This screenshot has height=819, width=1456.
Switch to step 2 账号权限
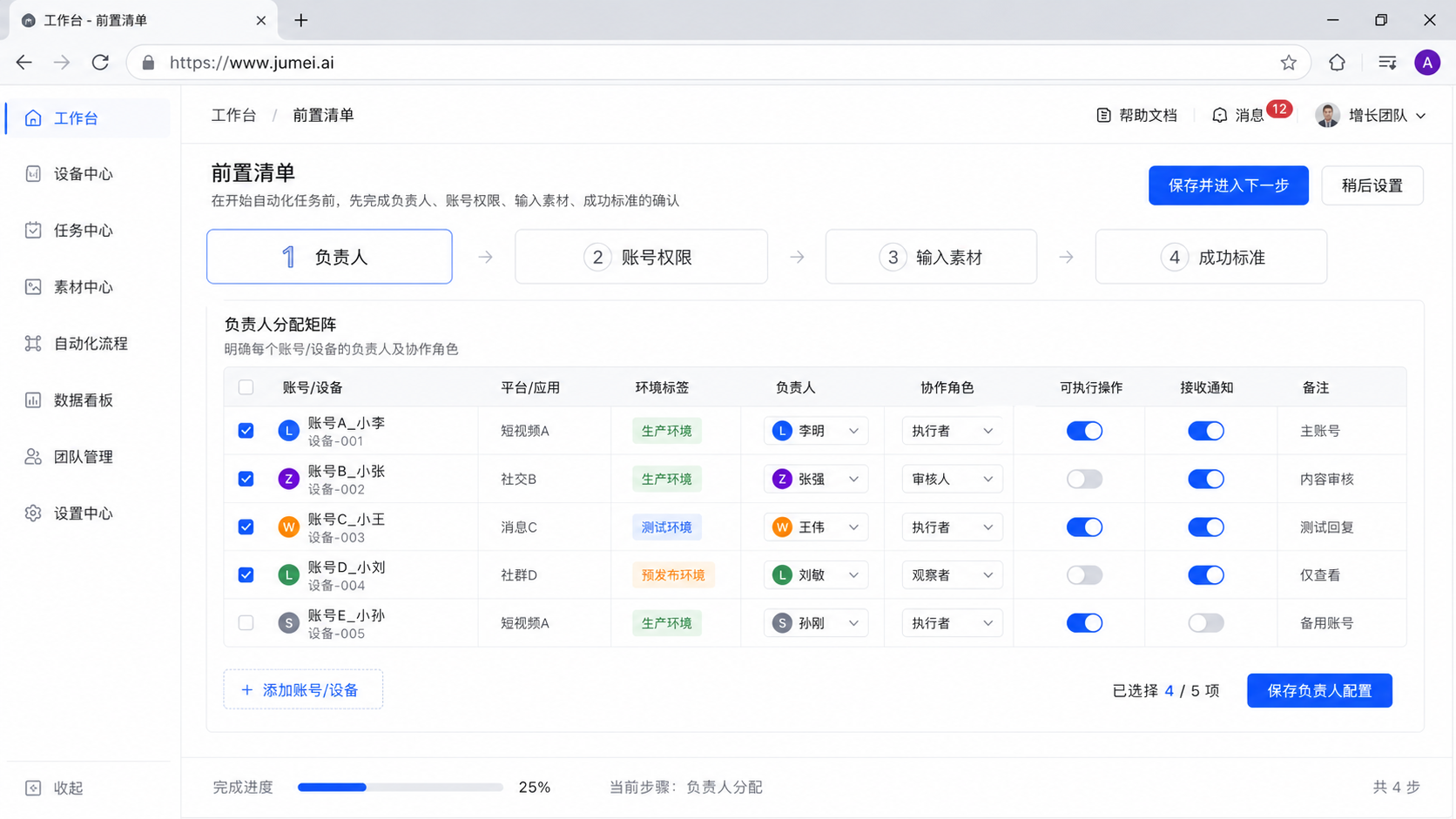coord(641,257)
